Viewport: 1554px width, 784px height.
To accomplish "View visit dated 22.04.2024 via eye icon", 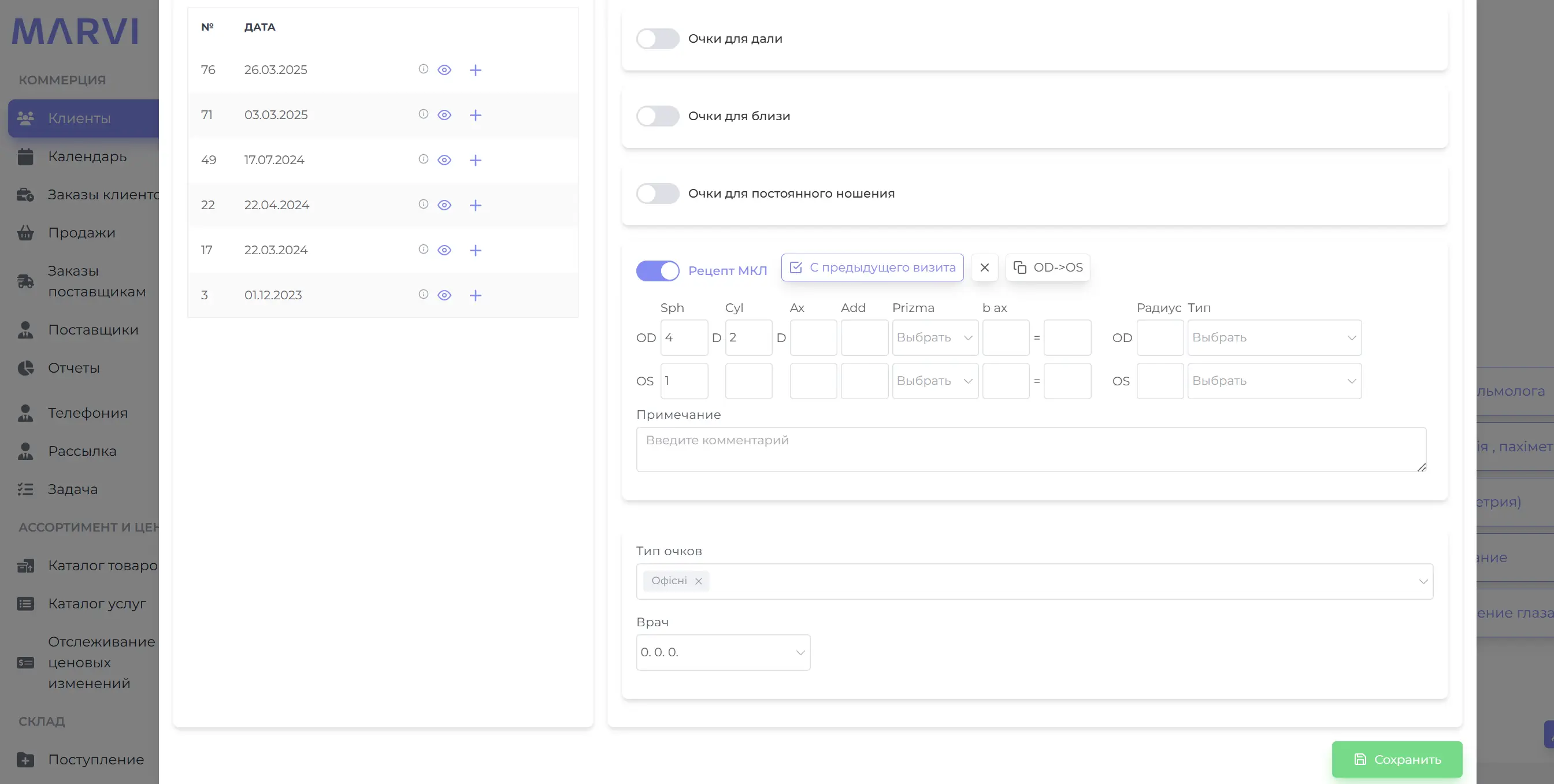I will 444,205.
